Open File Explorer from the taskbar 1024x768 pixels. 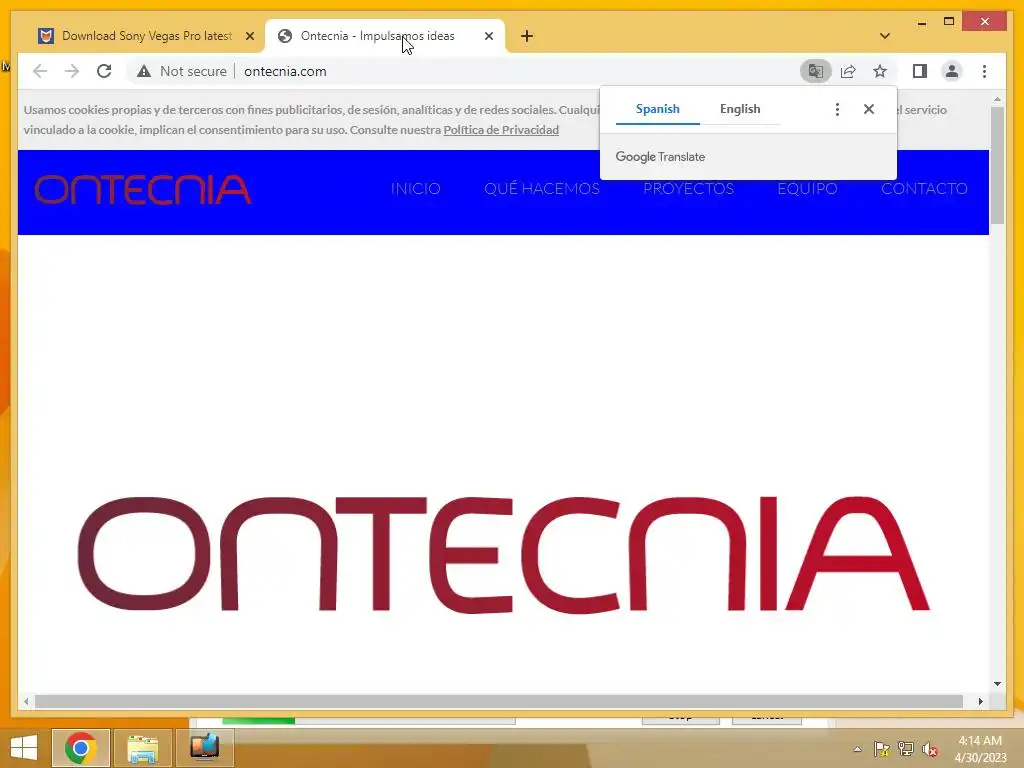[142, 748]
